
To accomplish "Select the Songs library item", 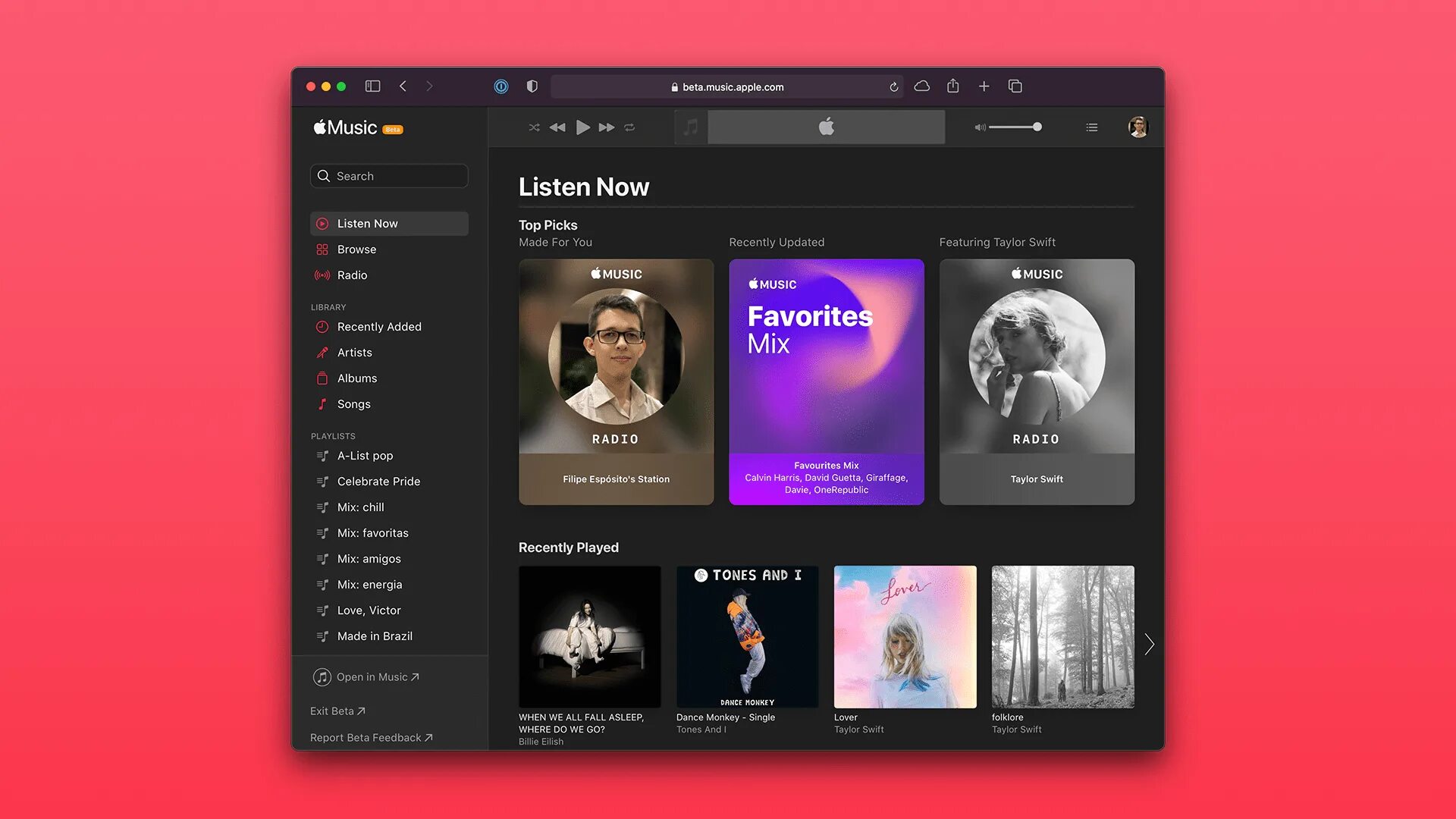I will [x=353, y=403].
